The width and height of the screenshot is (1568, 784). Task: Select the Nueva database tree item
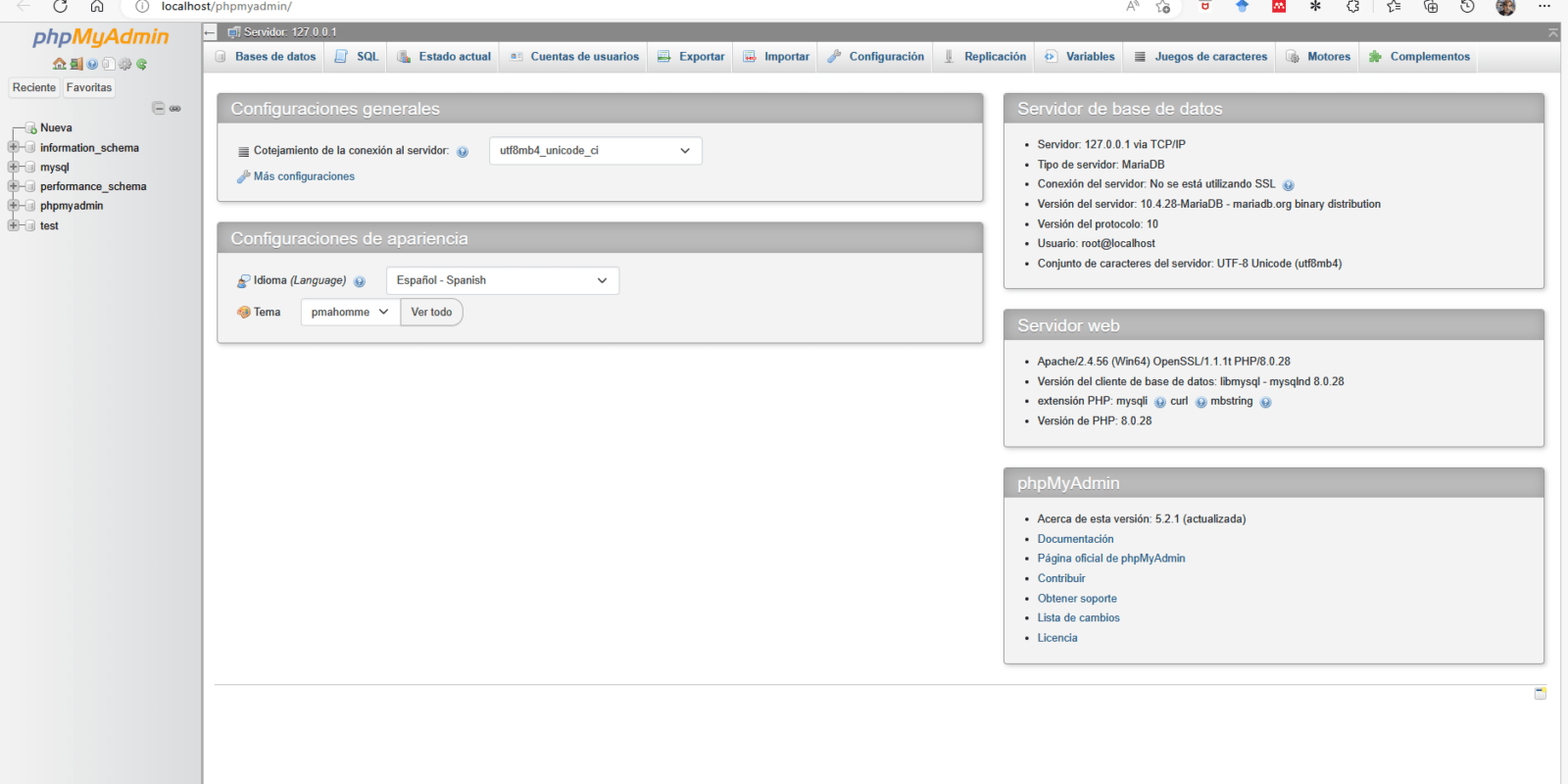[x=56, y=127]
